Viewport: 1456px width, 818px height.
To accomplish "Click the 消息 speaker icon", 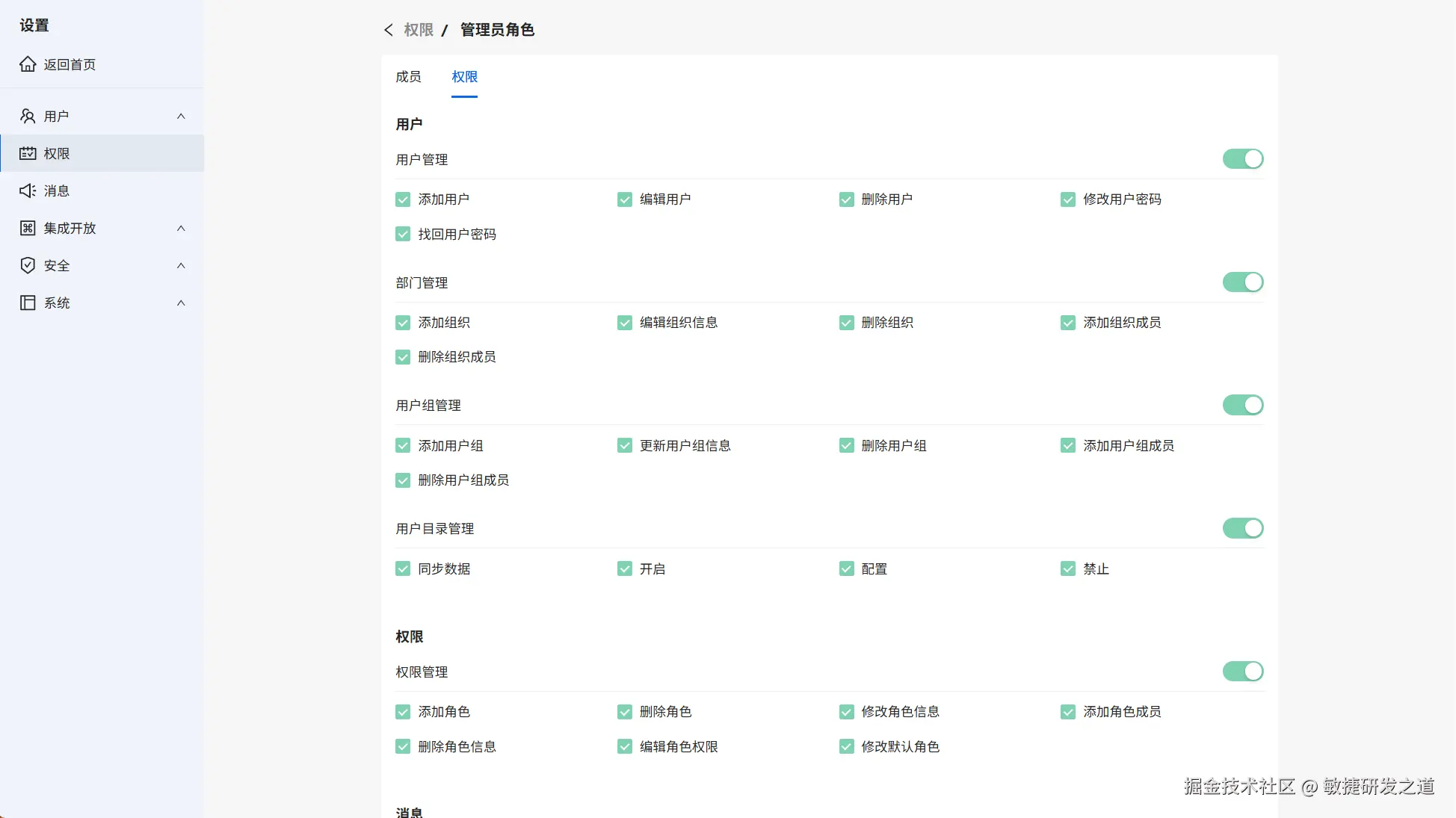I will [x=28, y=190].
